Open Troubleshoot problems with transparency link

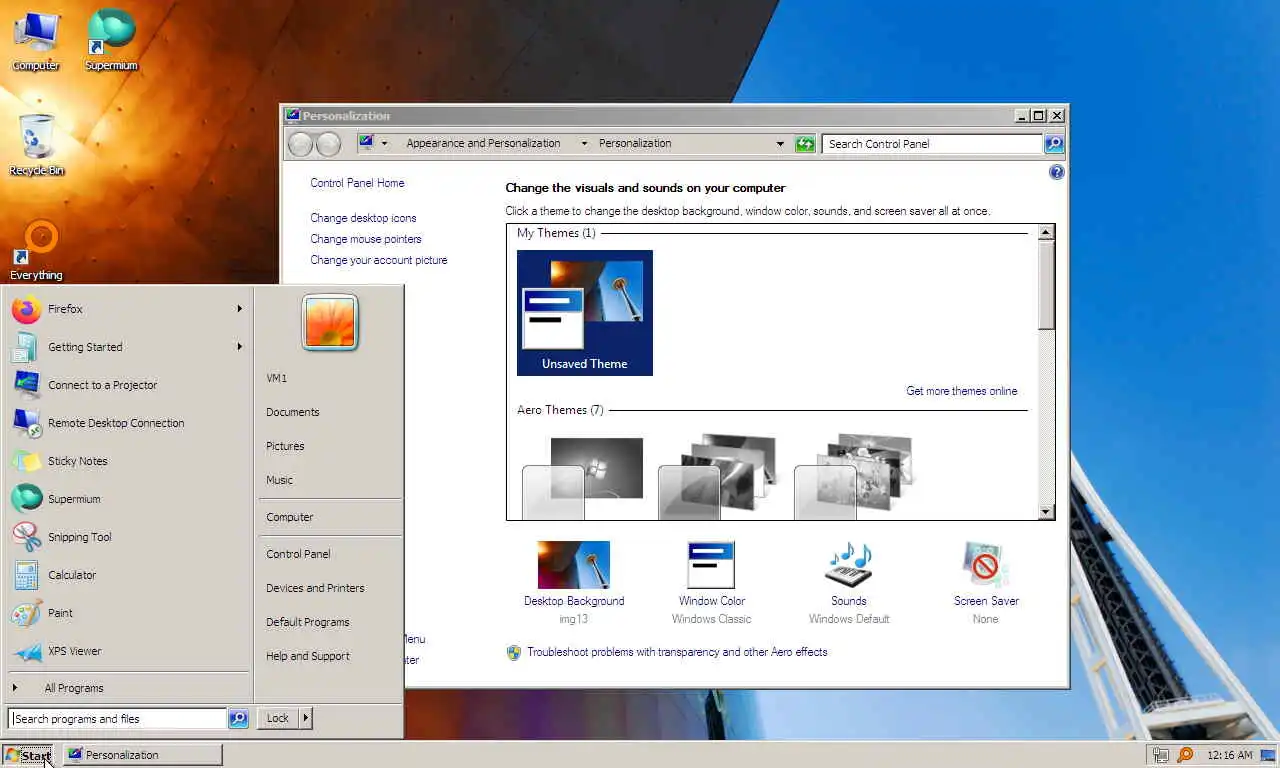(x=677, y=652)
